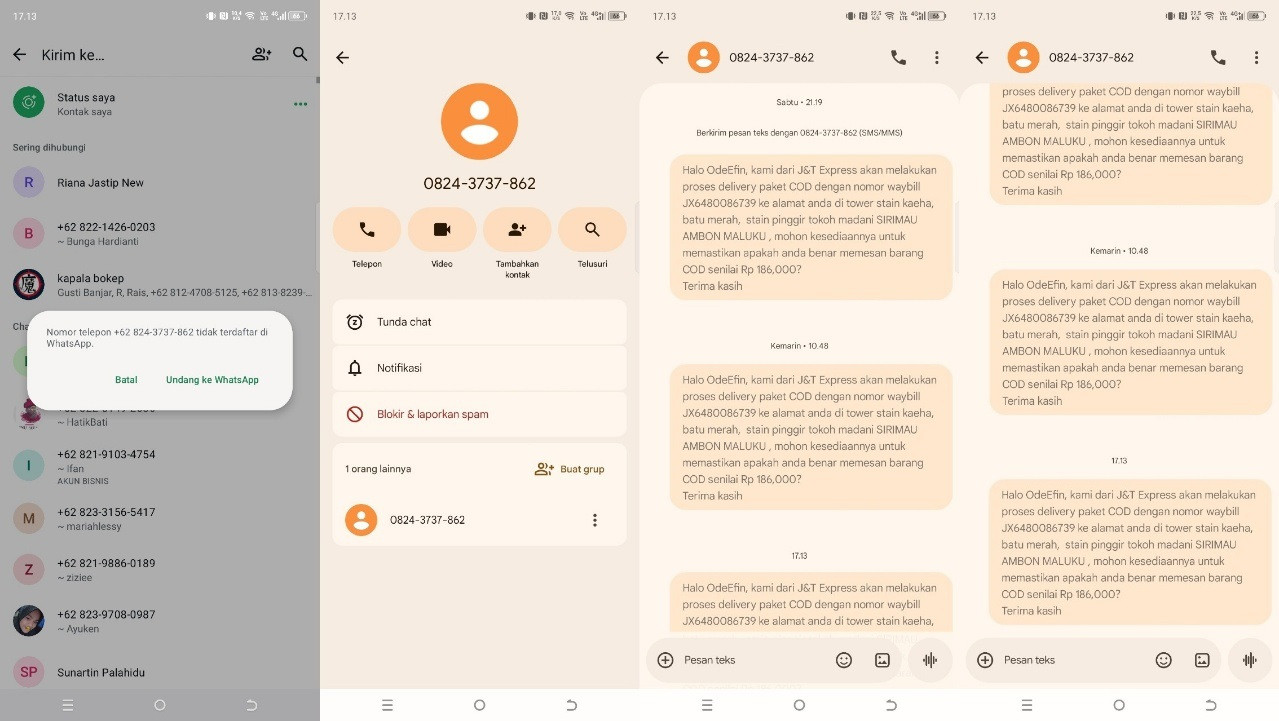
Task: Select contact +62 822-1426-0203
Action: (x=160, y=233)
